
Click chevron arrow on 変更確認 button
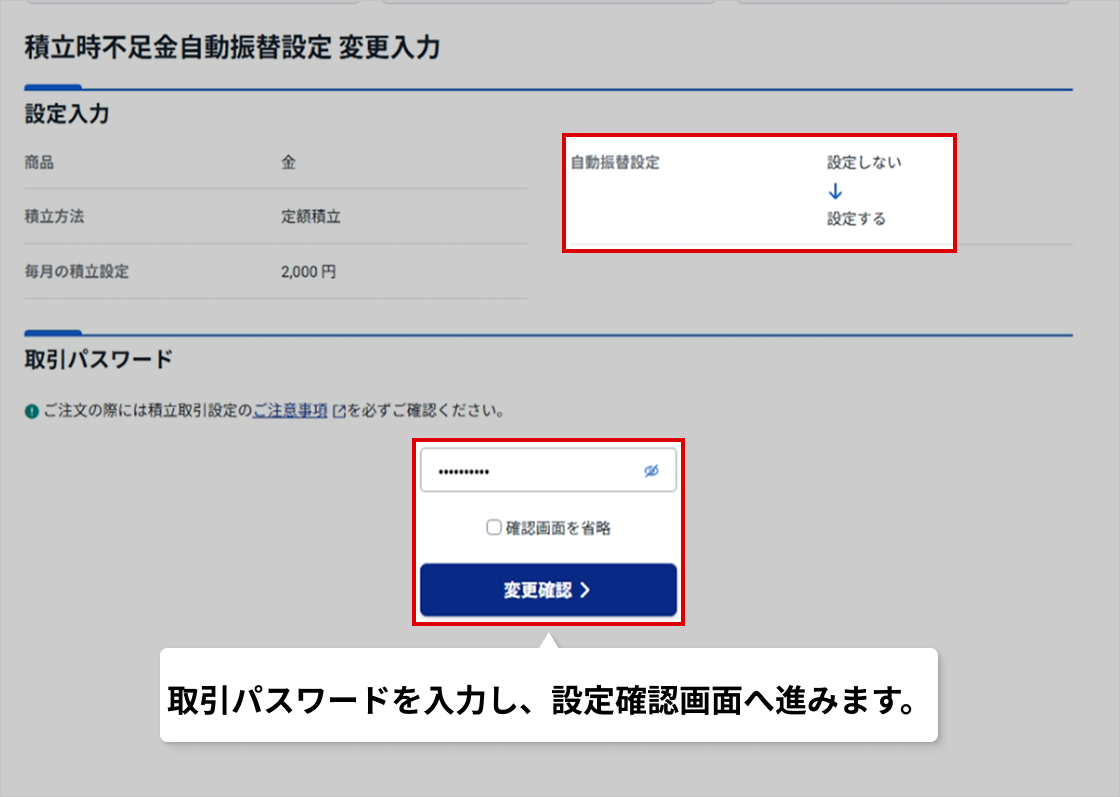585,590
